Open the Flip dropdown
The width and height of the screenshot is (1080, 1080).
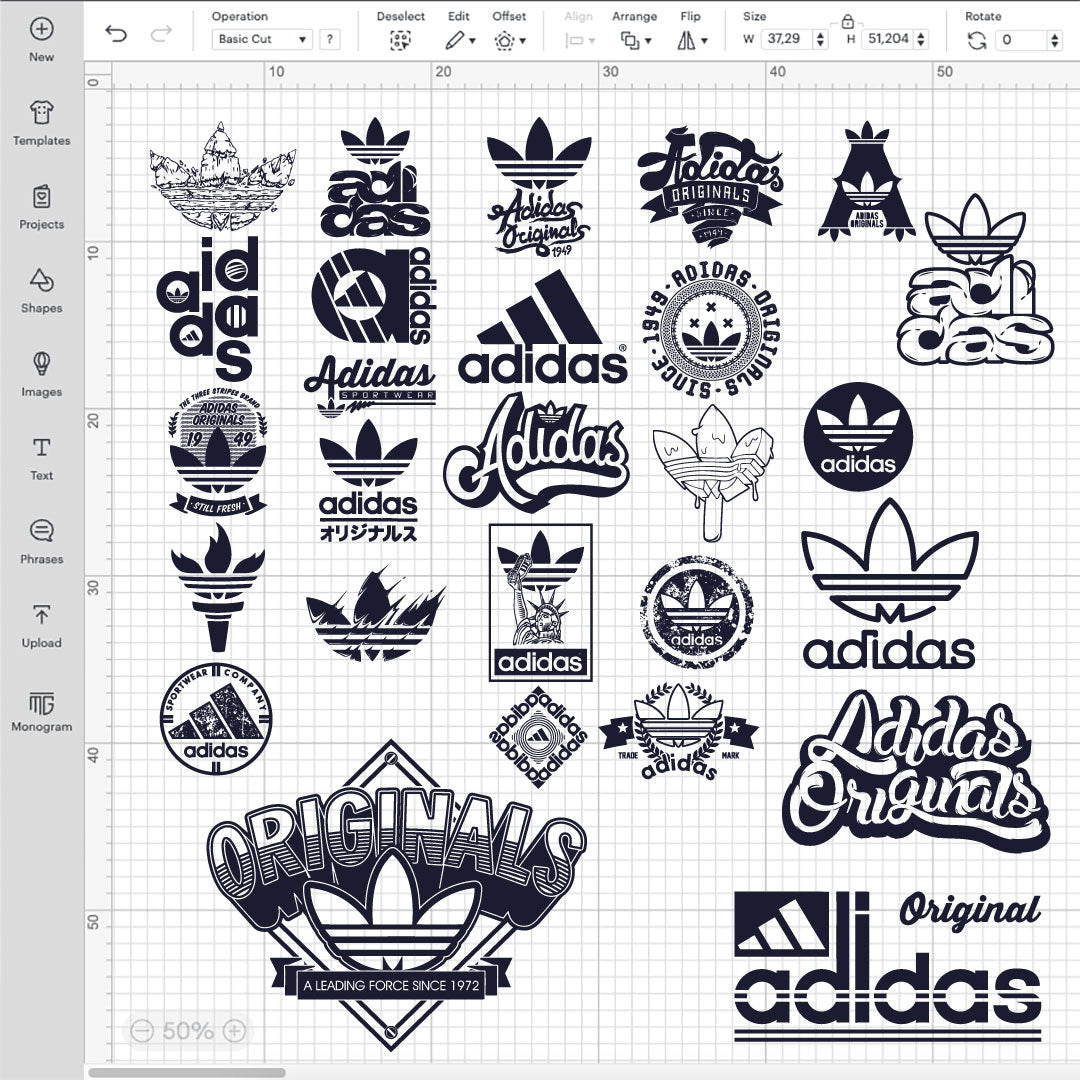pos(692,41)
